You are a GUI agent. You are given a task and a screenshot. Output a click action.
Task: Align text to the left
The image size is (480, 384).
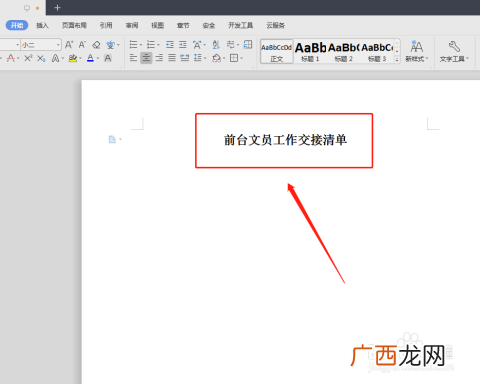tap(133, 58)
